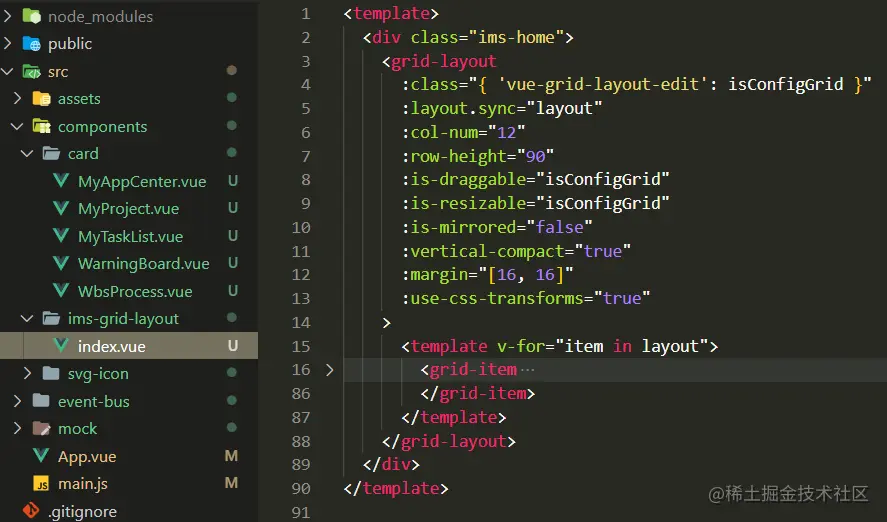The image size is (887, 522).
Task: Click the U git status of index.vue
Action: coord(232,346)
